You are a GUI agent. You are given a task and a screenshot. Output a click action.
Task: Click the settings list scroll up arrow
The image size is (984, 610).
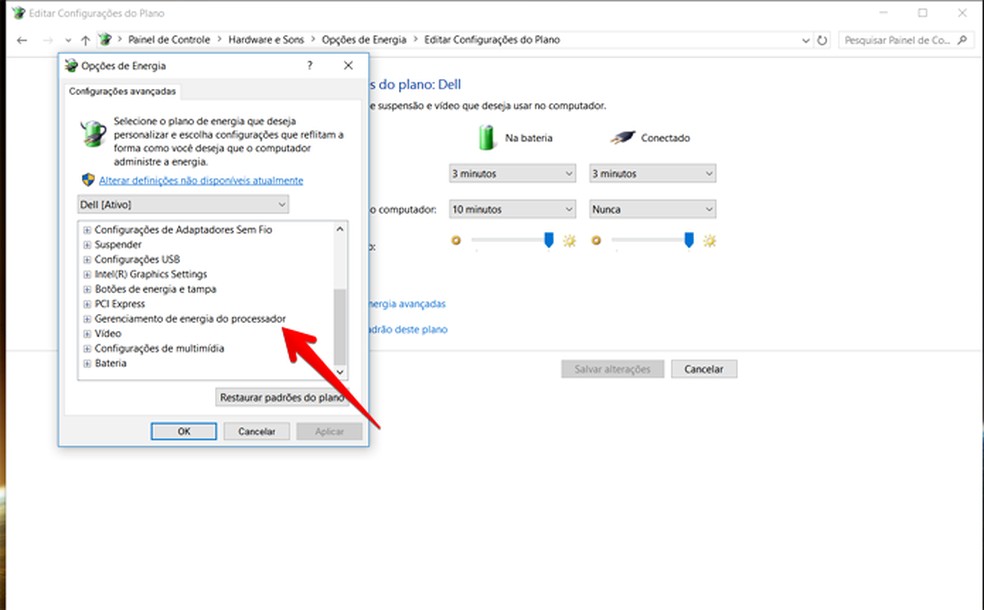[x=340, y=229]
